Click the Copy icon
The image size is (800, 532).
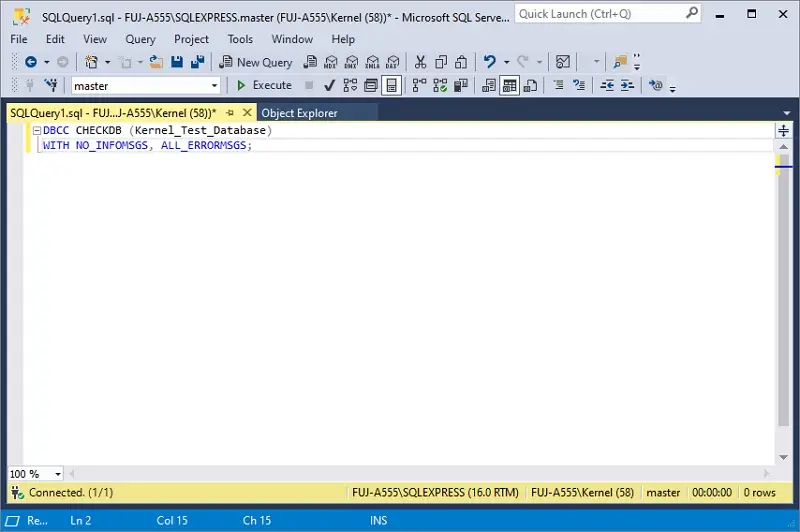(441, 62)
